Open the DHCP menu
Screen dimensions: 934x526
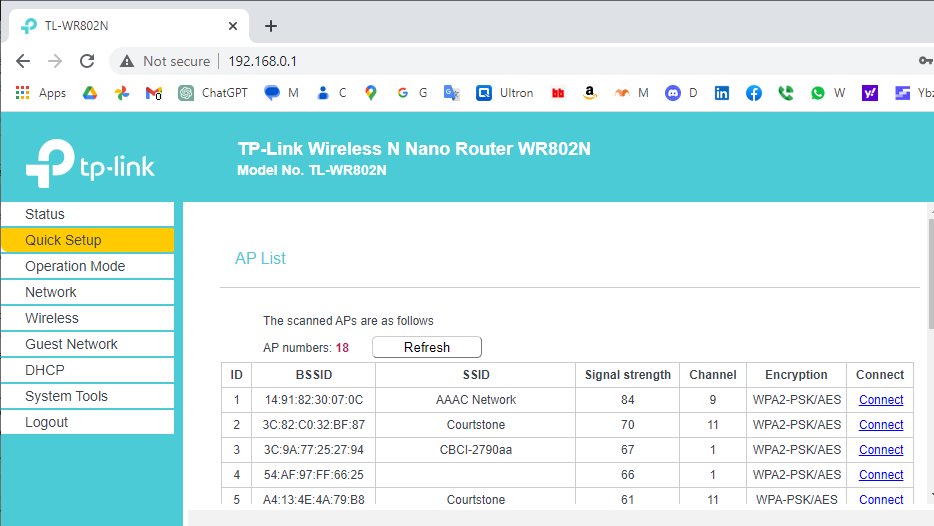pyautogui.click(x=88, y=370)
